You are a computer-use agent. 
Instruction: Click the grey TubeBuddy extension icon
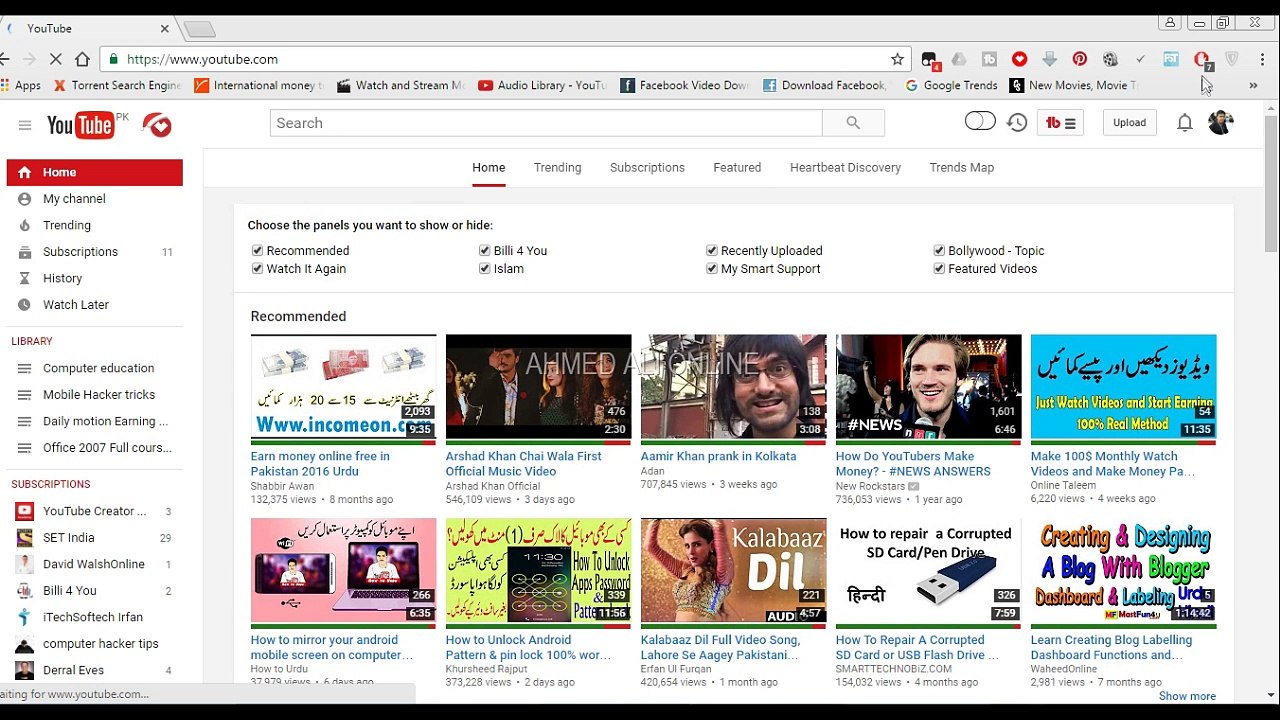(989, 59)
